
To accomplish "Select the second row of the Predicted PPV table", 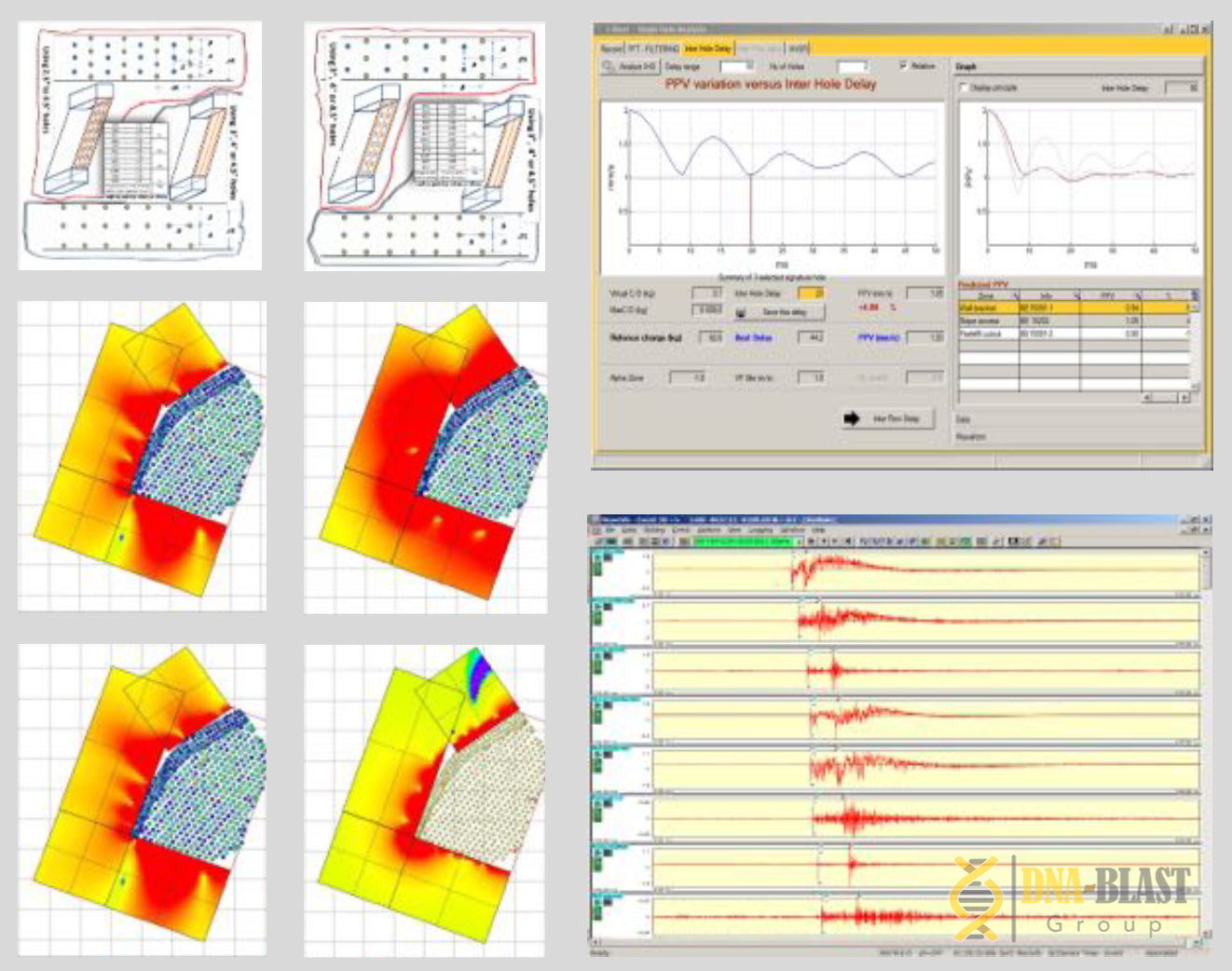I will [x=1075, y=321].
